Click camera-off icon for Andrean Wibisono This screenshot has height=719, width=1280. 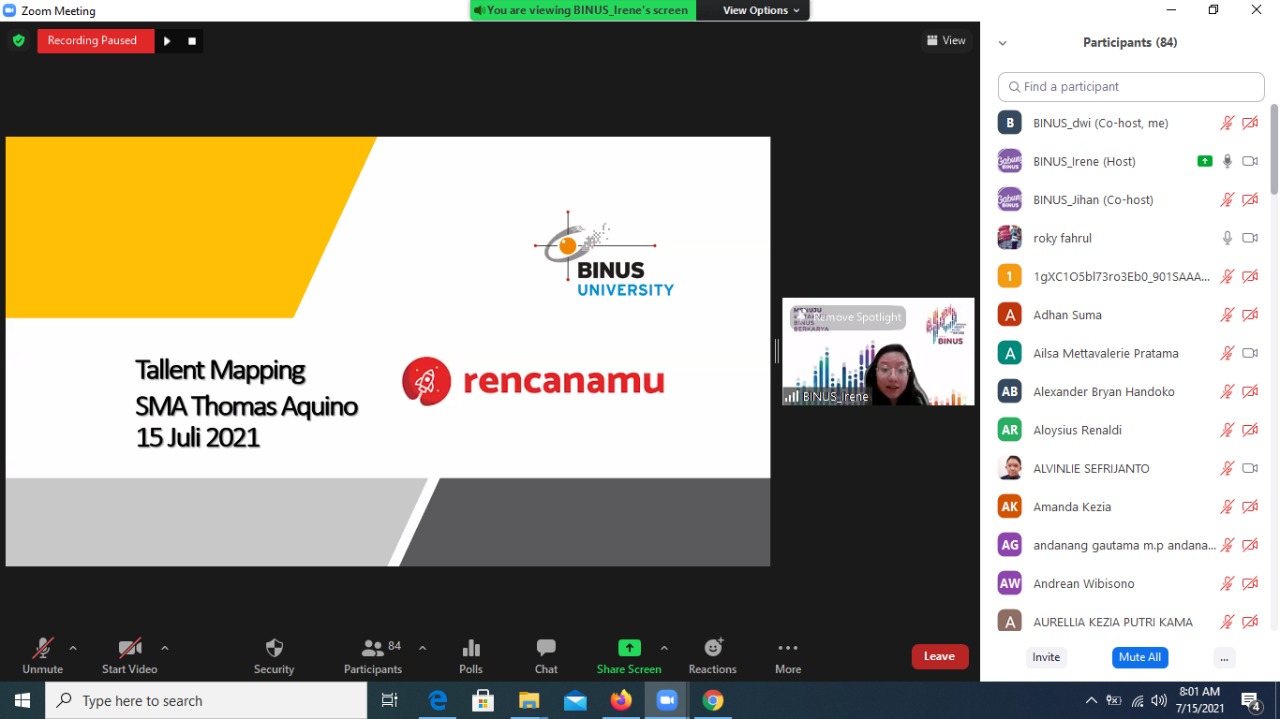(1250, 584)
